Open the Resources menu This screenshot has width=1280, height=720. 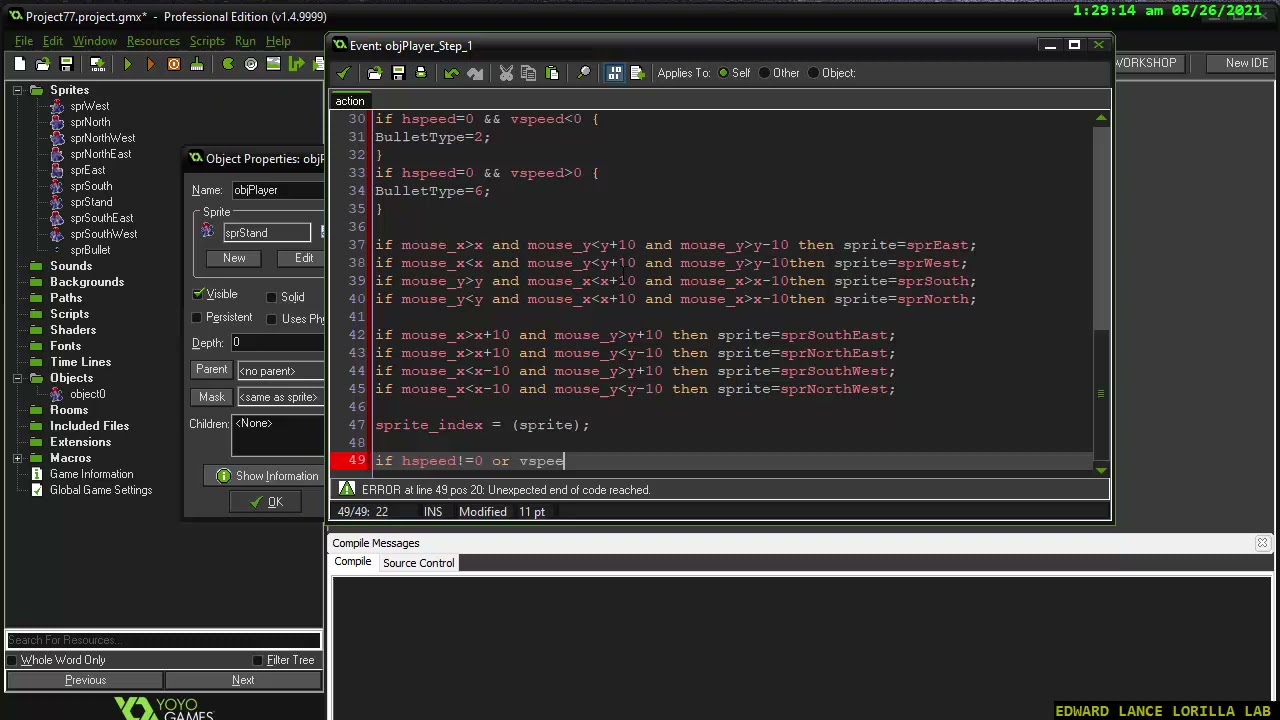[x=153, y=41]
